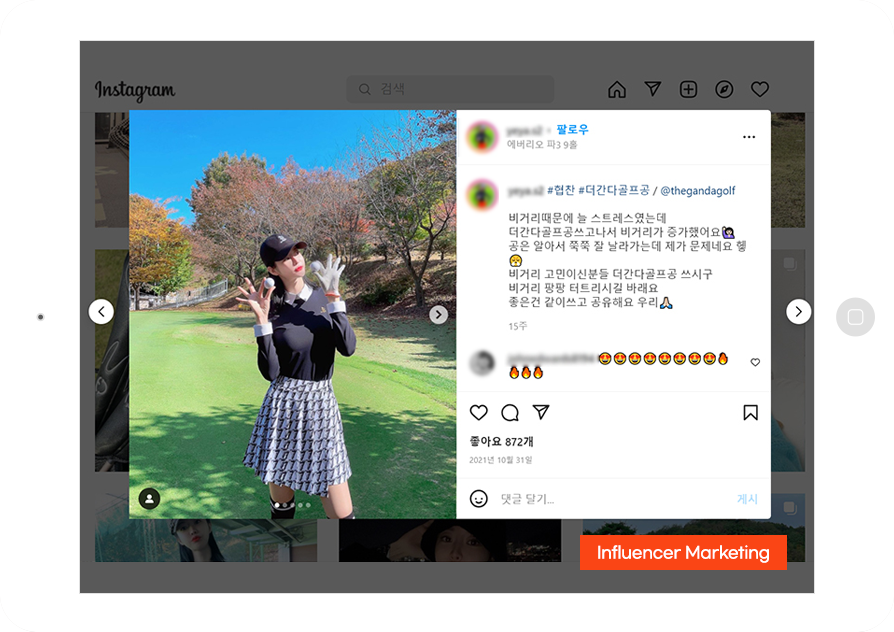Open the Explore compass icon
Viewport: 894px width, 632px height.
point(724,90)
